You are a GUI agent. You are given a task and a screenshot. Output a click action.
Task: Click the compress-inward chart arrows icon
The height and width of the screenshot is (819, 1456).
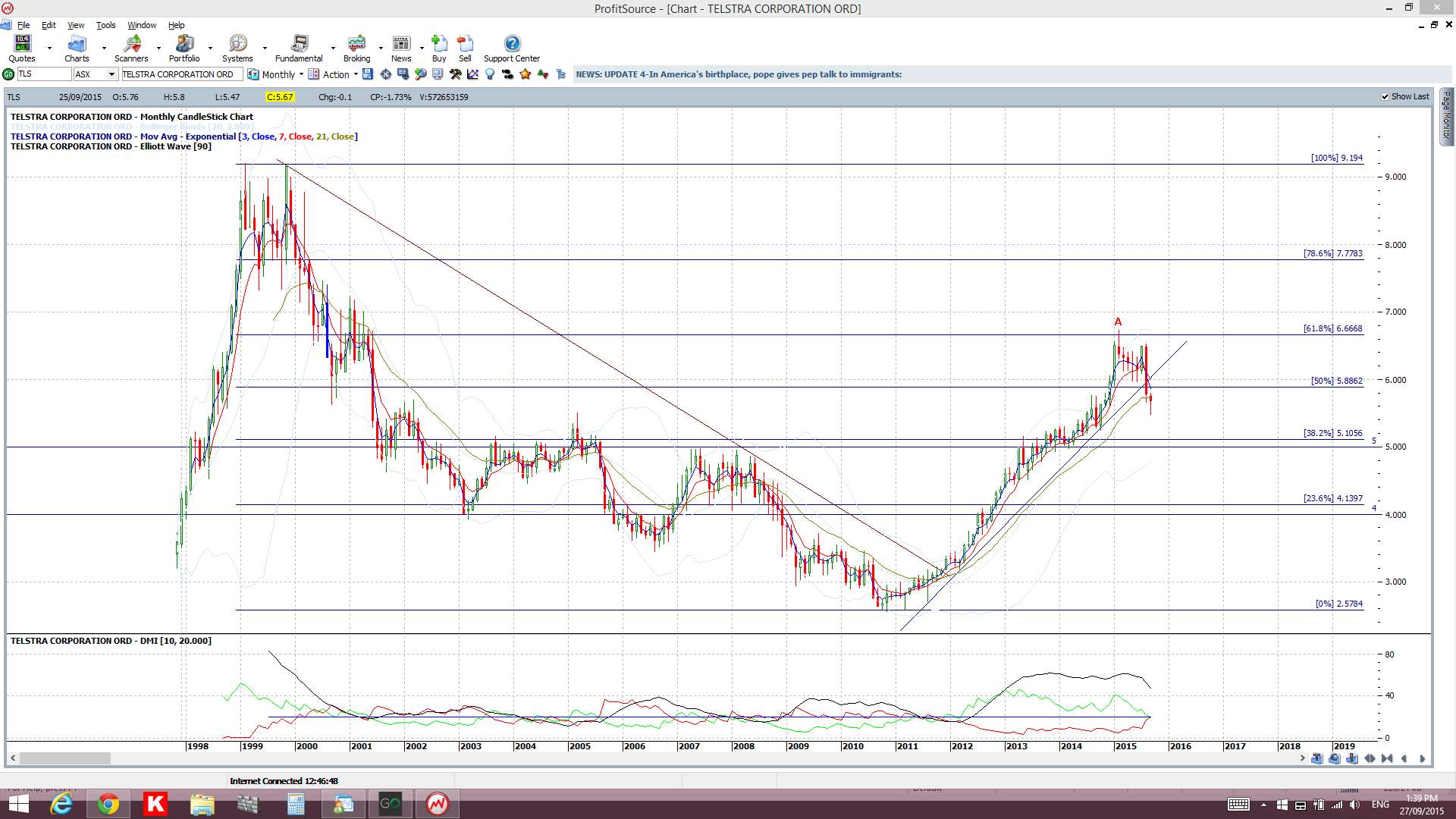point(1387,758)
